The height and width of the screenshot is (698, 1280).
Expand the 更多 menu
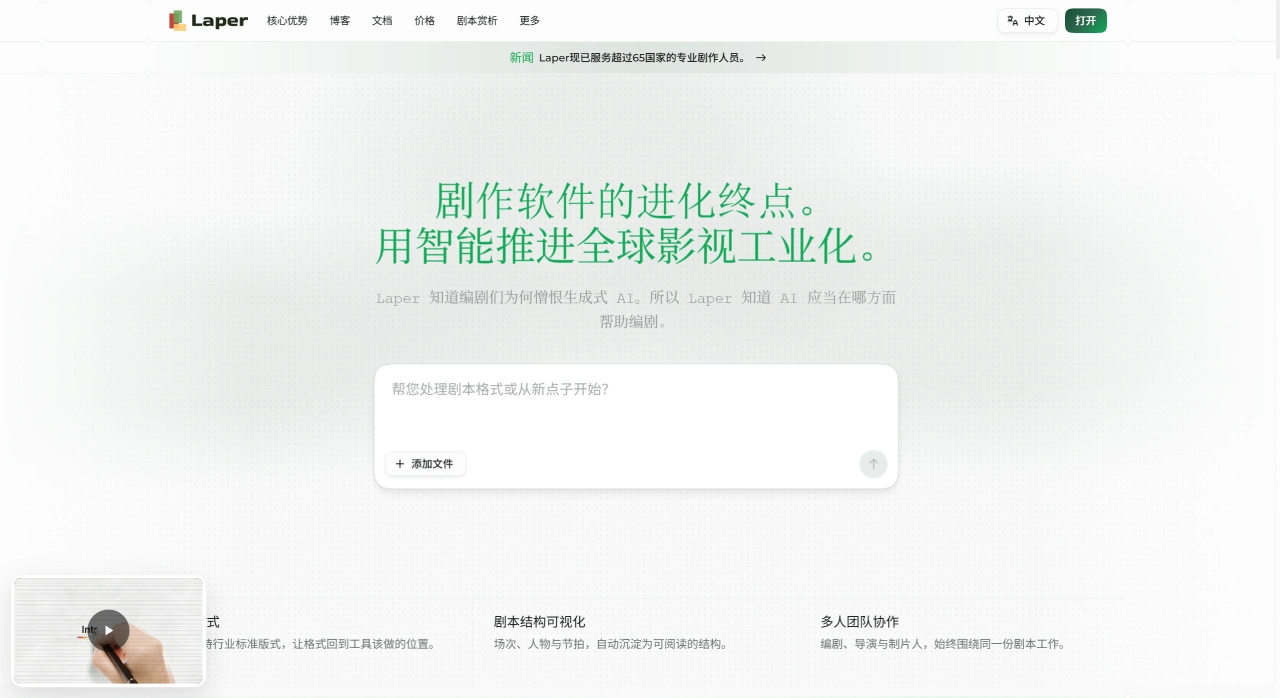coord(530,21)
